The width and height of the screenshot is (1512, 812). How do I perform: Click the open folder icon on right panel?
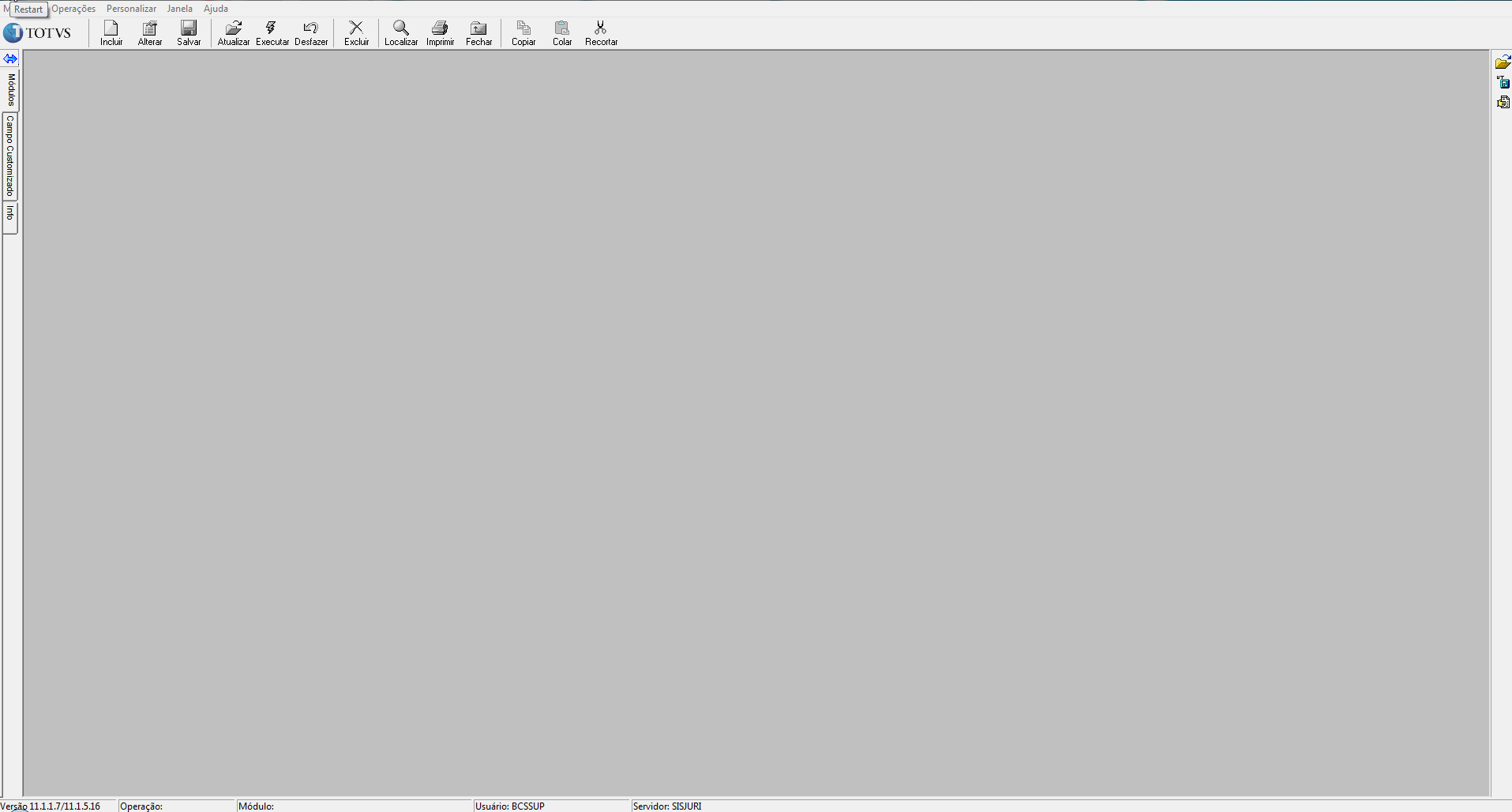[x=1503, y=62]
